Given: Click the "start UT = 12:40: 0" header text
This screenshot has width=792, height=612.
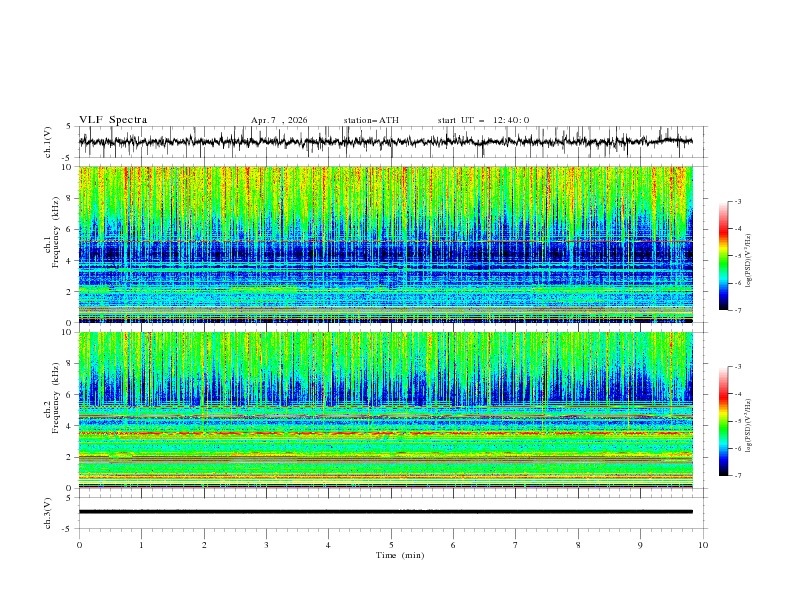Looking at the screenshot, I should [x=483, y=120].
